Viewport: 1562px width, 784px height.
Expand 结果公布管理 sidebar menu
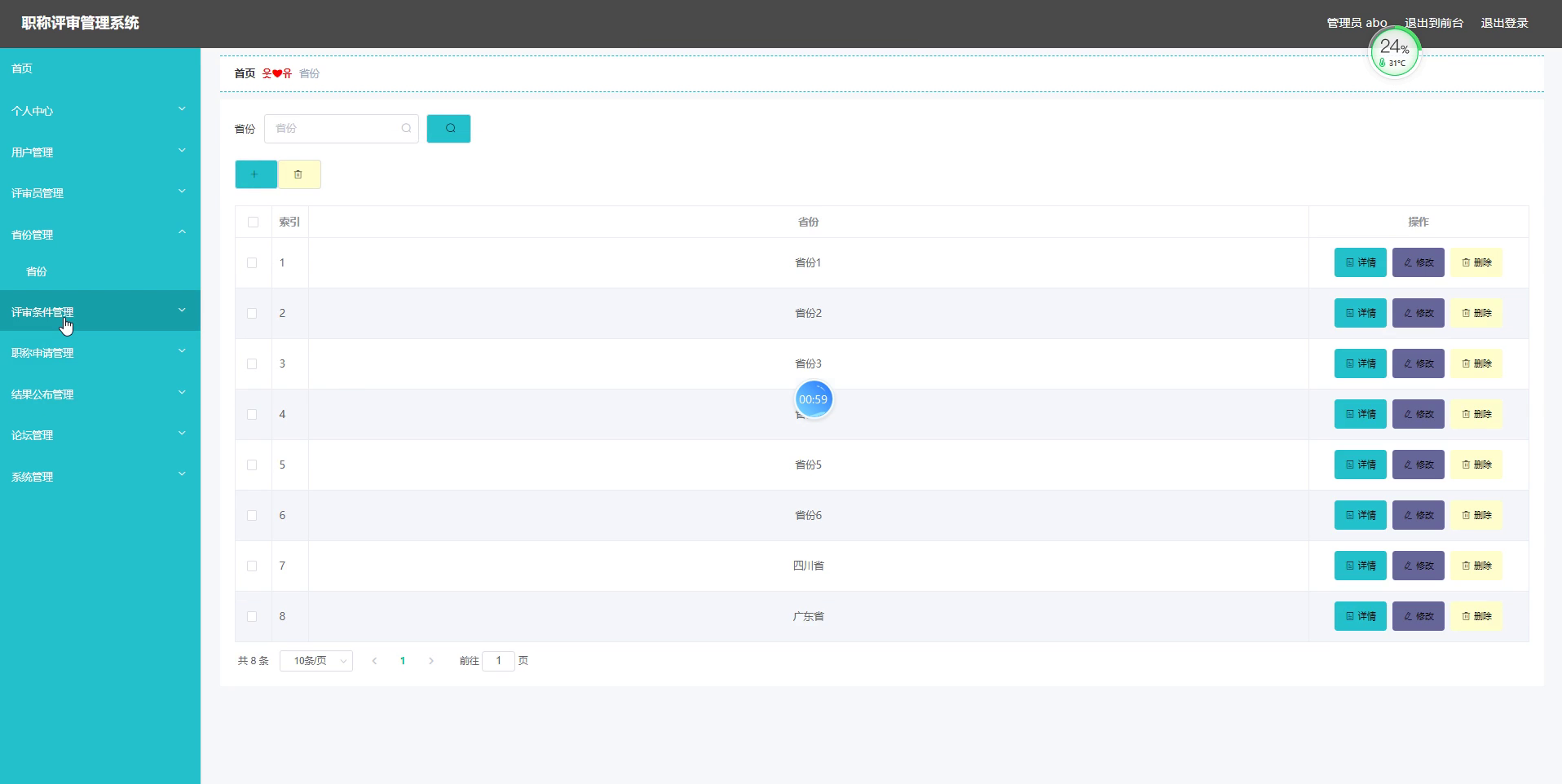(x=99, y=394)
